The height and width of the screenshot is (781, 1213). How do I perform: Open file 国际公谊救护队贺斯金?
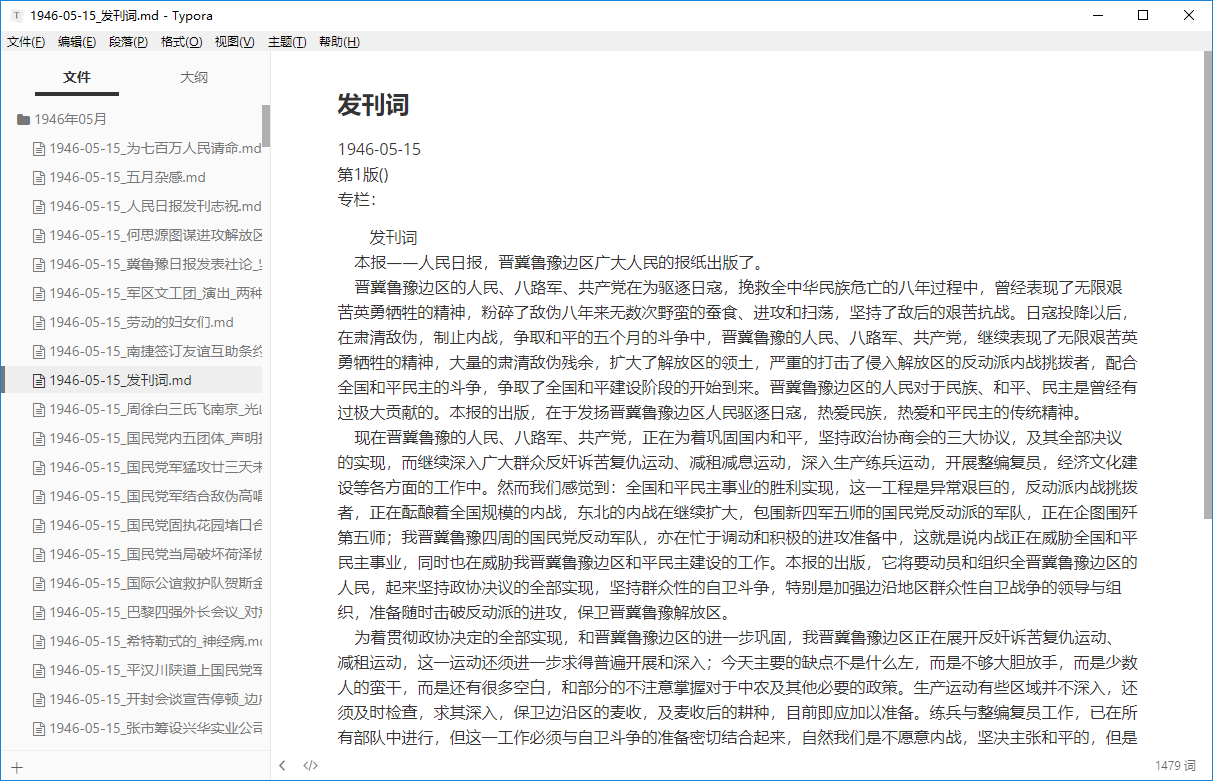[x=147, y=583]
